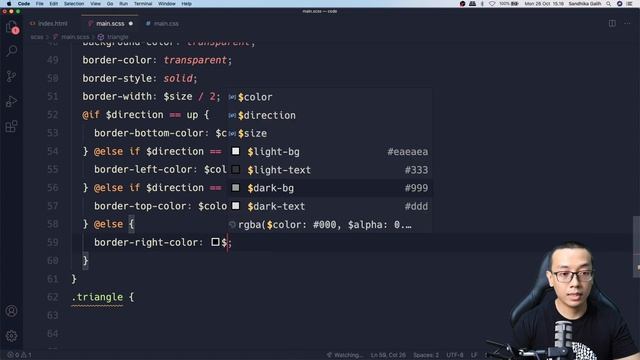The width and height of the screenshot is (640, 360).
Task: Open Spotlight search in menu bar
Action: click(x=609, y=4)
